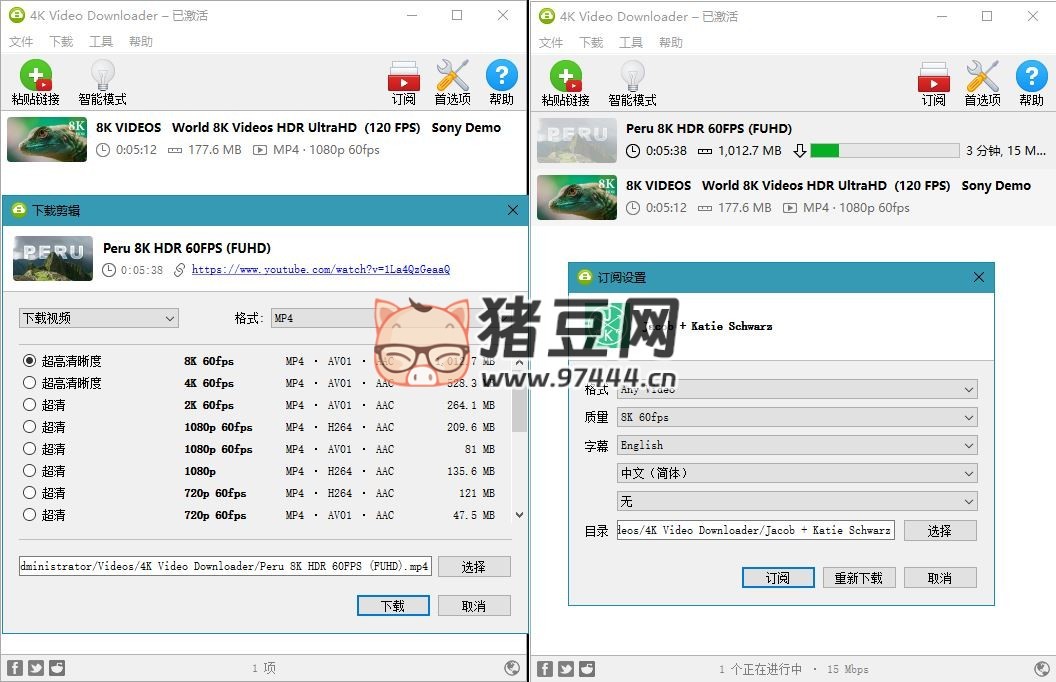
Task: Open the 字幕 dropdown showing English
Action: tap(796, 445)
